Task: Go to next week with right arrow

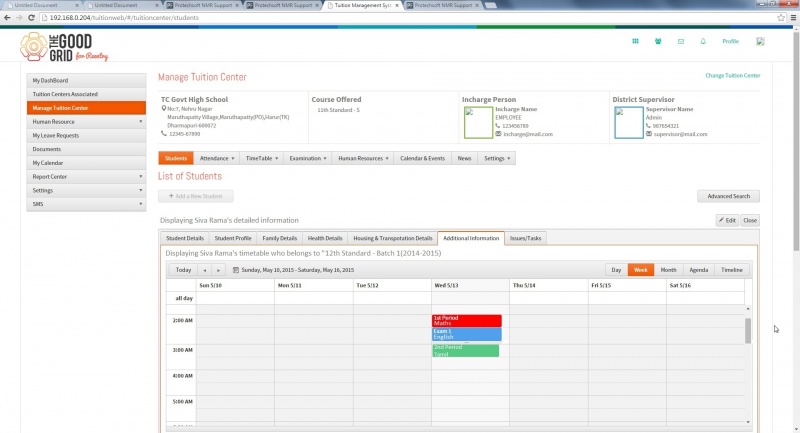Action: (218, 270)
